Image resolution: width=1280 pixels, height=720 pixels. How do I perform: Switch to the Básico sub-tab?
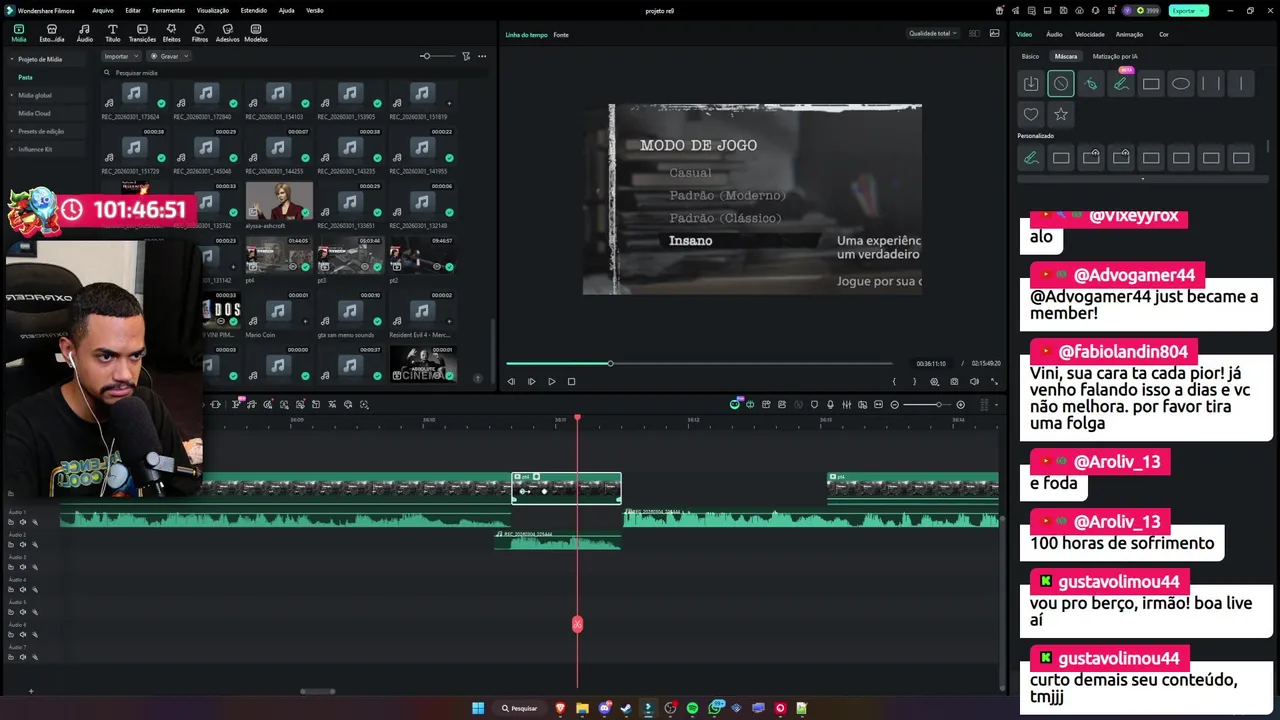tap(1030, 56)
